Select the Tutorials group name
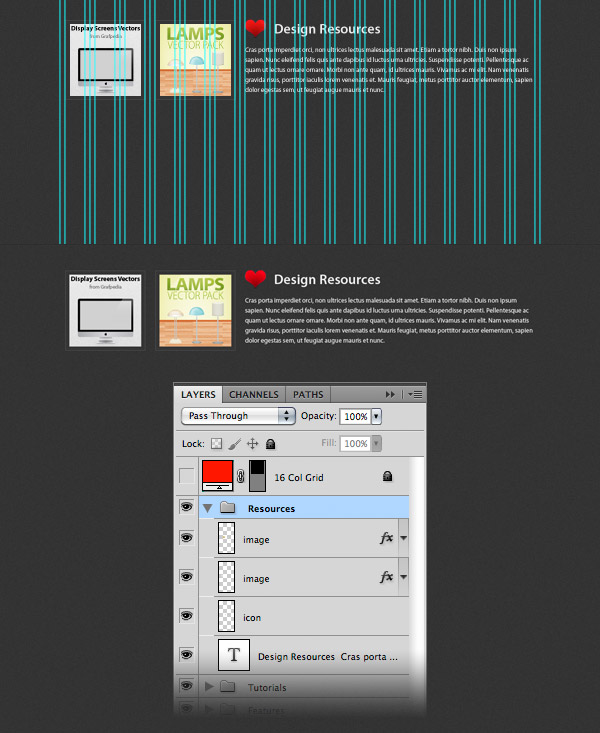Screen dimensions: 600x733 [267, 688]
